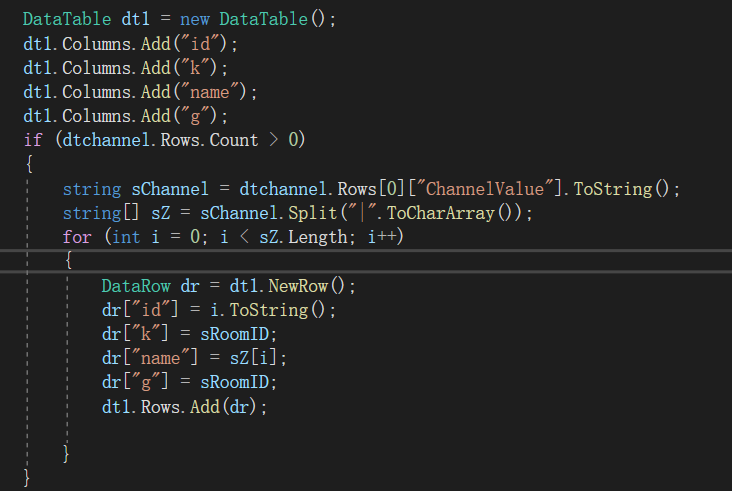
Task: Click the "if" keyword
Action: (x=32, y=139)
